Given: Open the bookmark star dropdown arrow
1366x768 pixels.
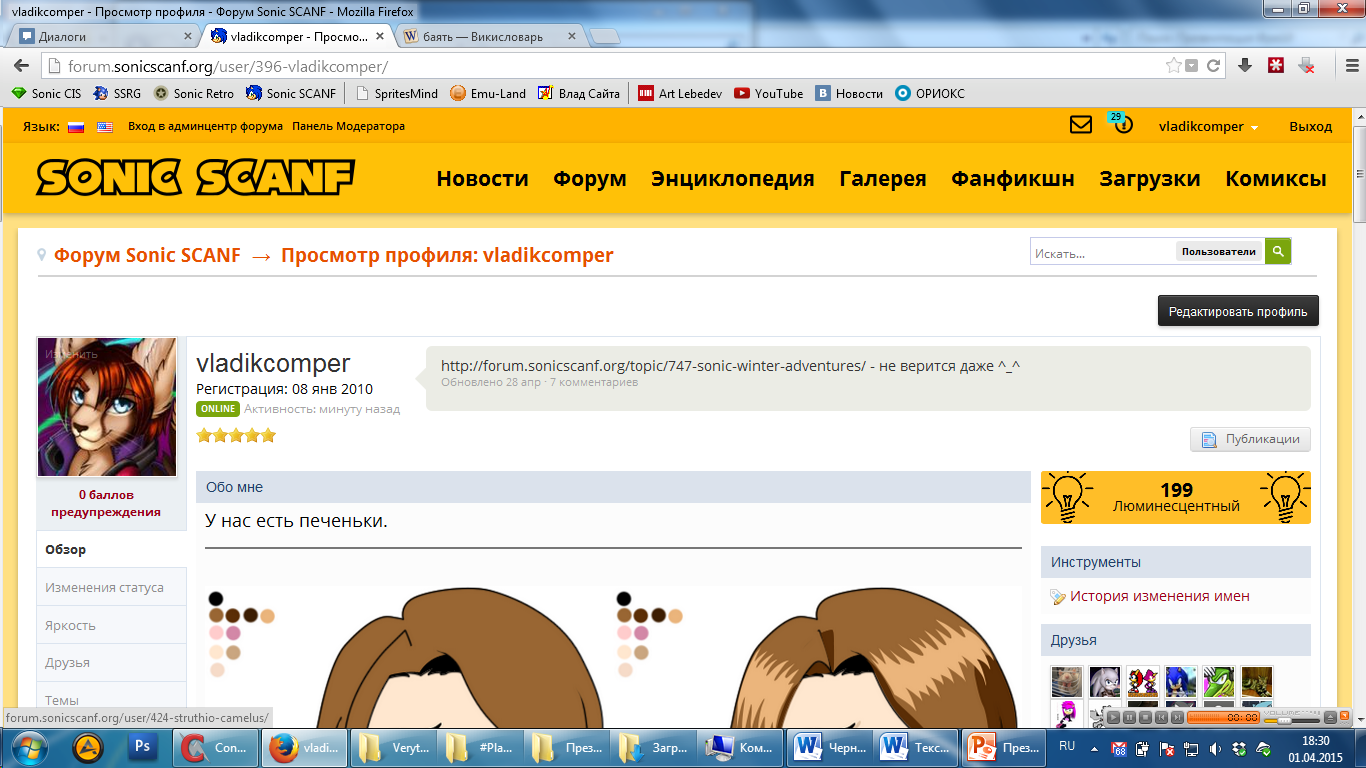Looking at the screenshot, I should click(1192, 66).
